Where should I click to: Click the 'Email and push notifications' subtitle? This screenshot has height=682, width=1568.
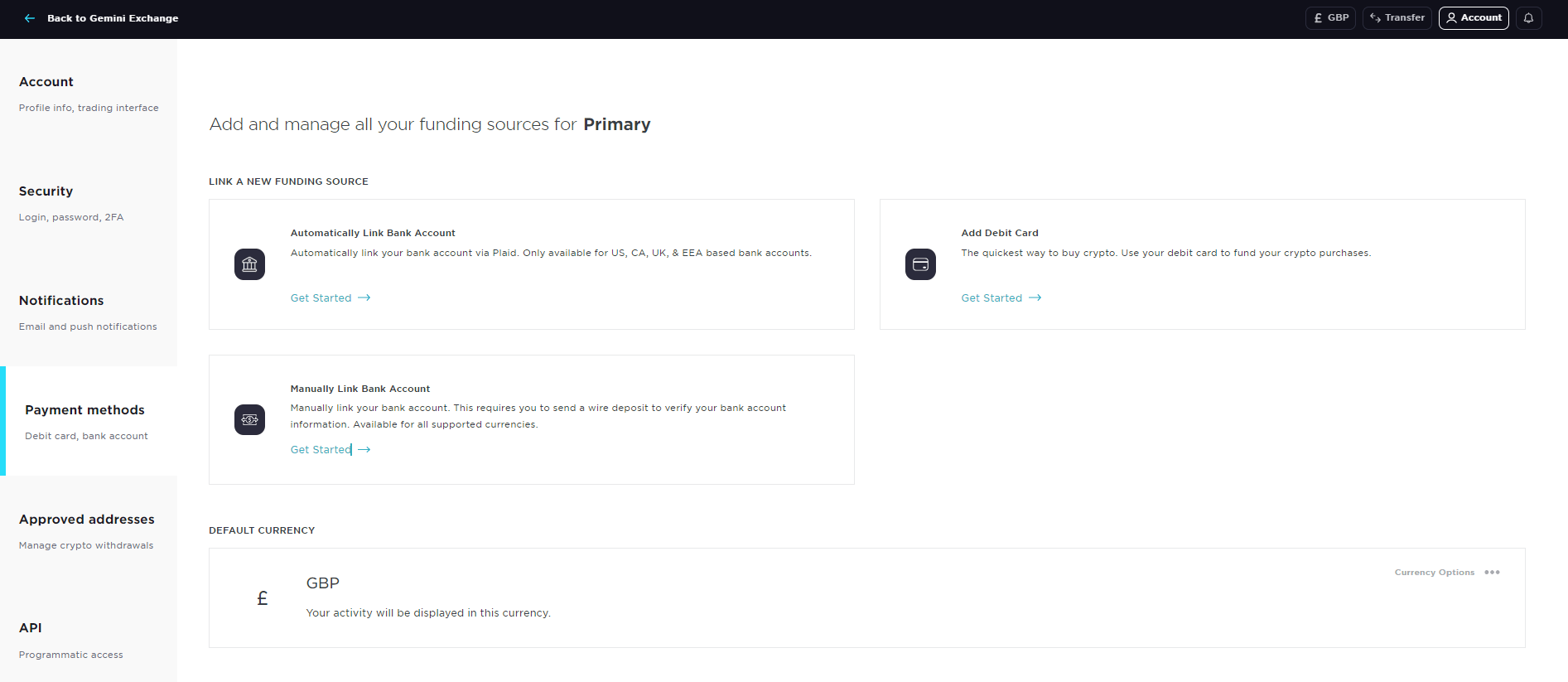pyautogui.click(x=88, y=326)
